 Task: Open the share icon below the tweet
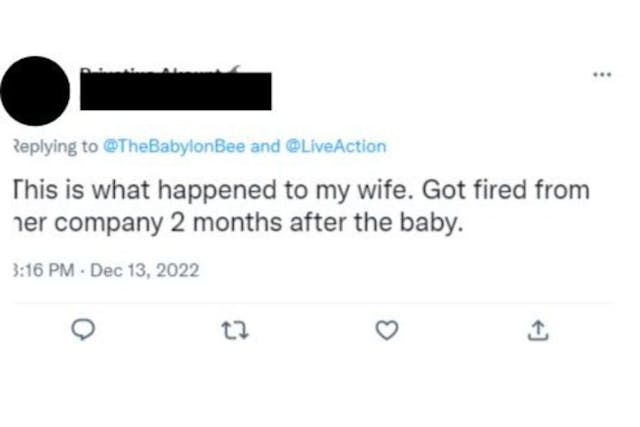point(535,328)
